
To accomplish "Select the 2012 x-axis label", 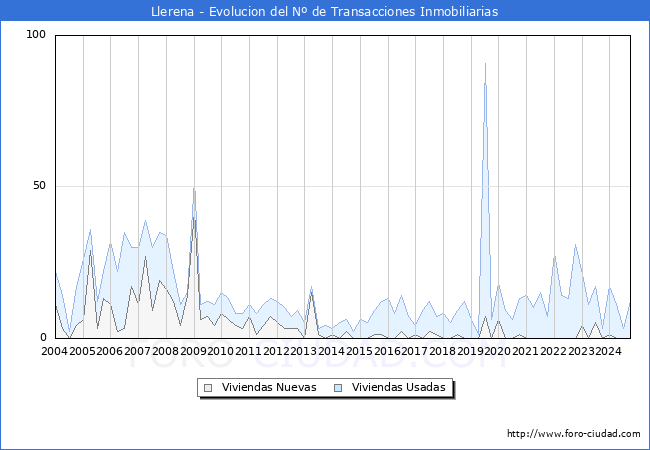I will (x=276, y=351).
